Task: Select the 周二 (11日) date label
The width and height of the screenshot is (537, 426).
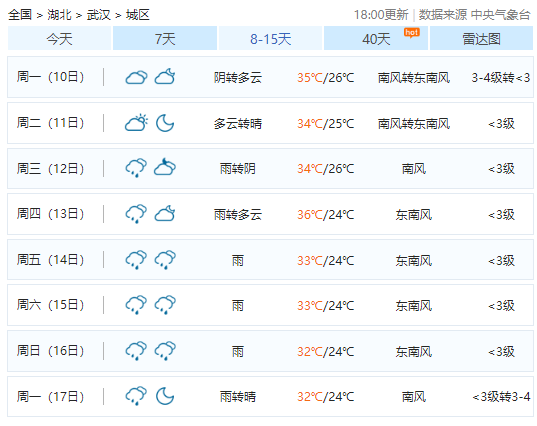Action: click(50, 123)
